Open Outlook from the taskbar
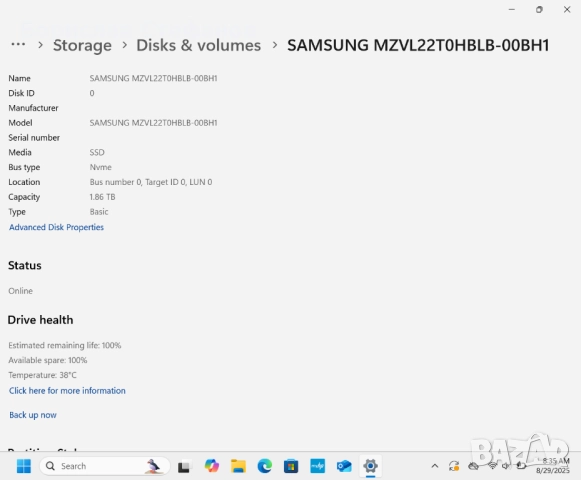The image size is (581, 480). 344,466
